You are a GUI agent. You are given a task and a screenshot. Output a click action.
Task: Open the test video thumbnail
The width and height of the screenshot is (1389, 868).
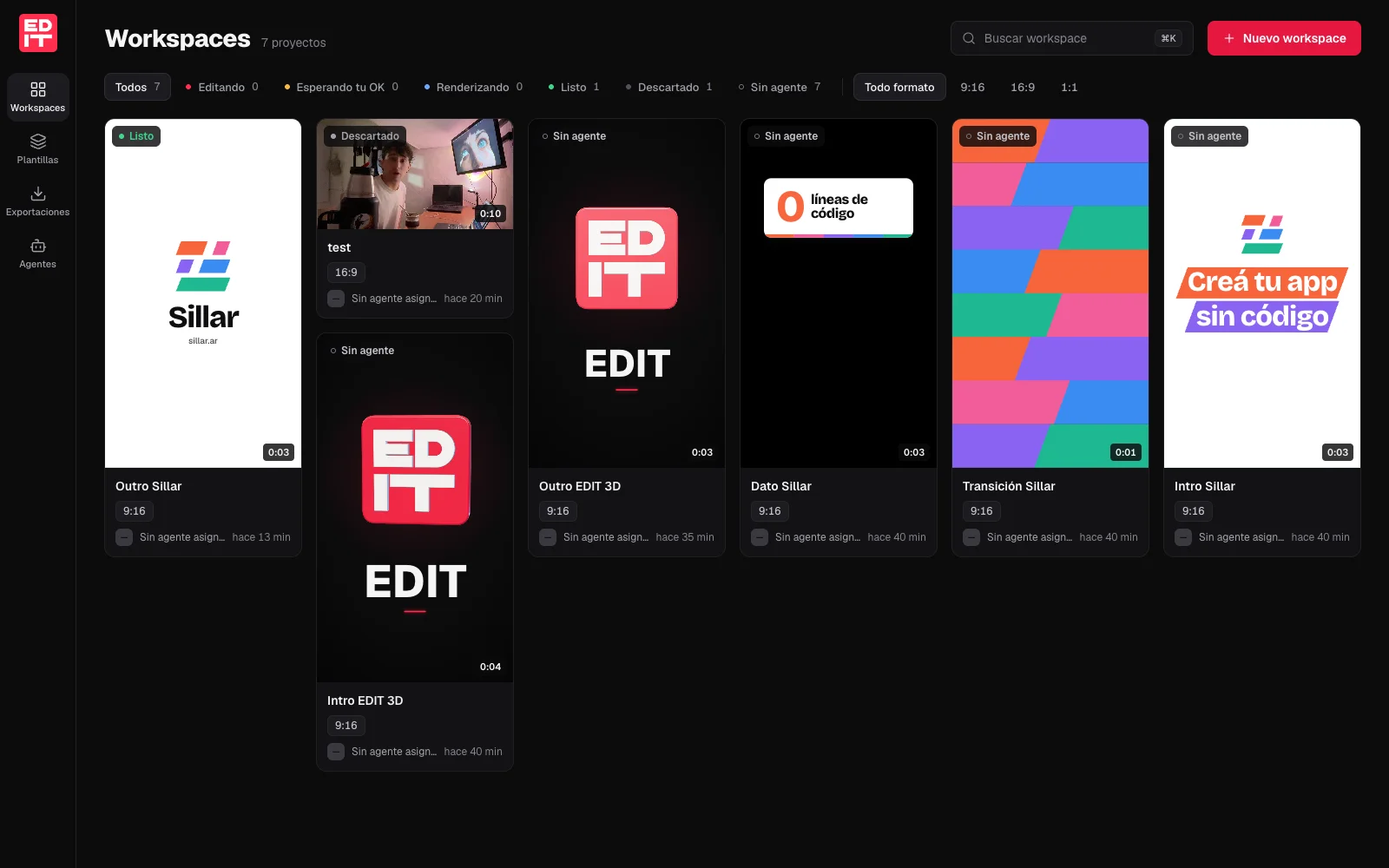[x=415, y=174]
